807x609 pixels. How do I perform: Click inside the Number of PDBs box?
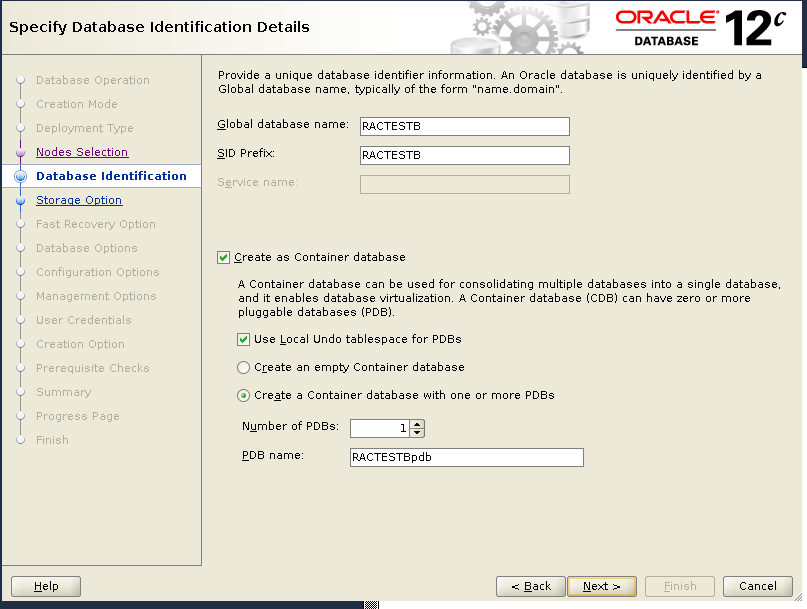tap(380, 428)
